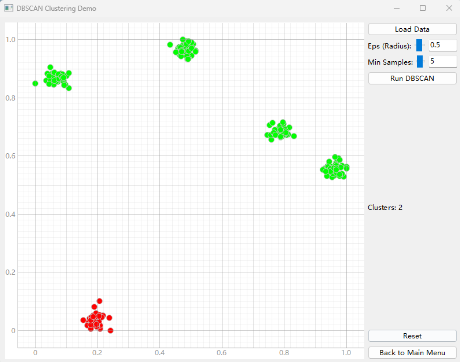This screenshot has height=362, width=460.
Task: Click the 'Min Samples:' label
Action: pos(390,62)
